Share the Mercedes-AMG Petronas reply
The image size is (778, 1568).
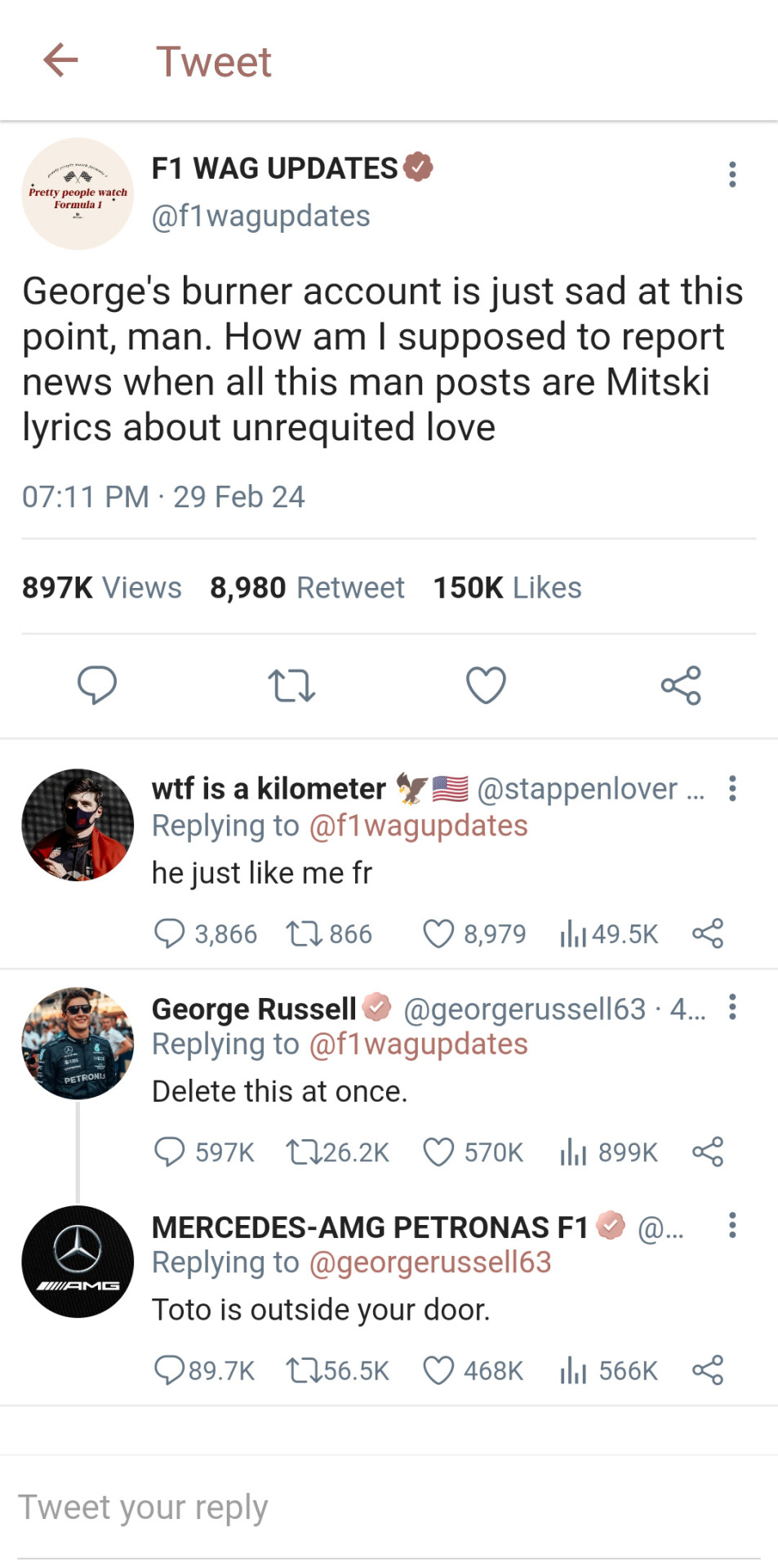click(707, 1370)
